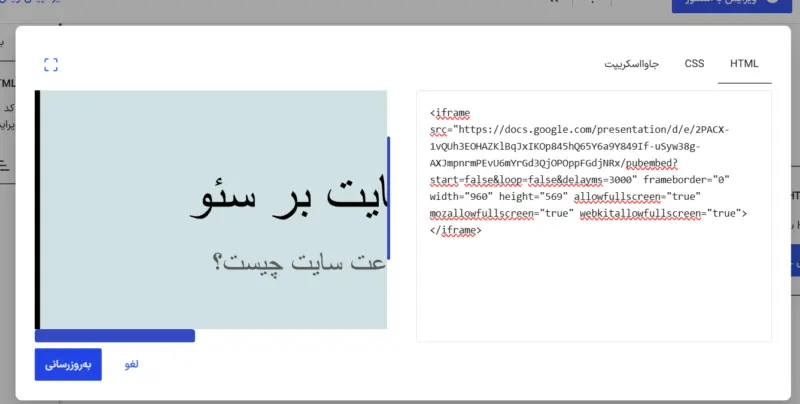Click the frameborder="0" attribute text
800x404 pixels.
686,180
